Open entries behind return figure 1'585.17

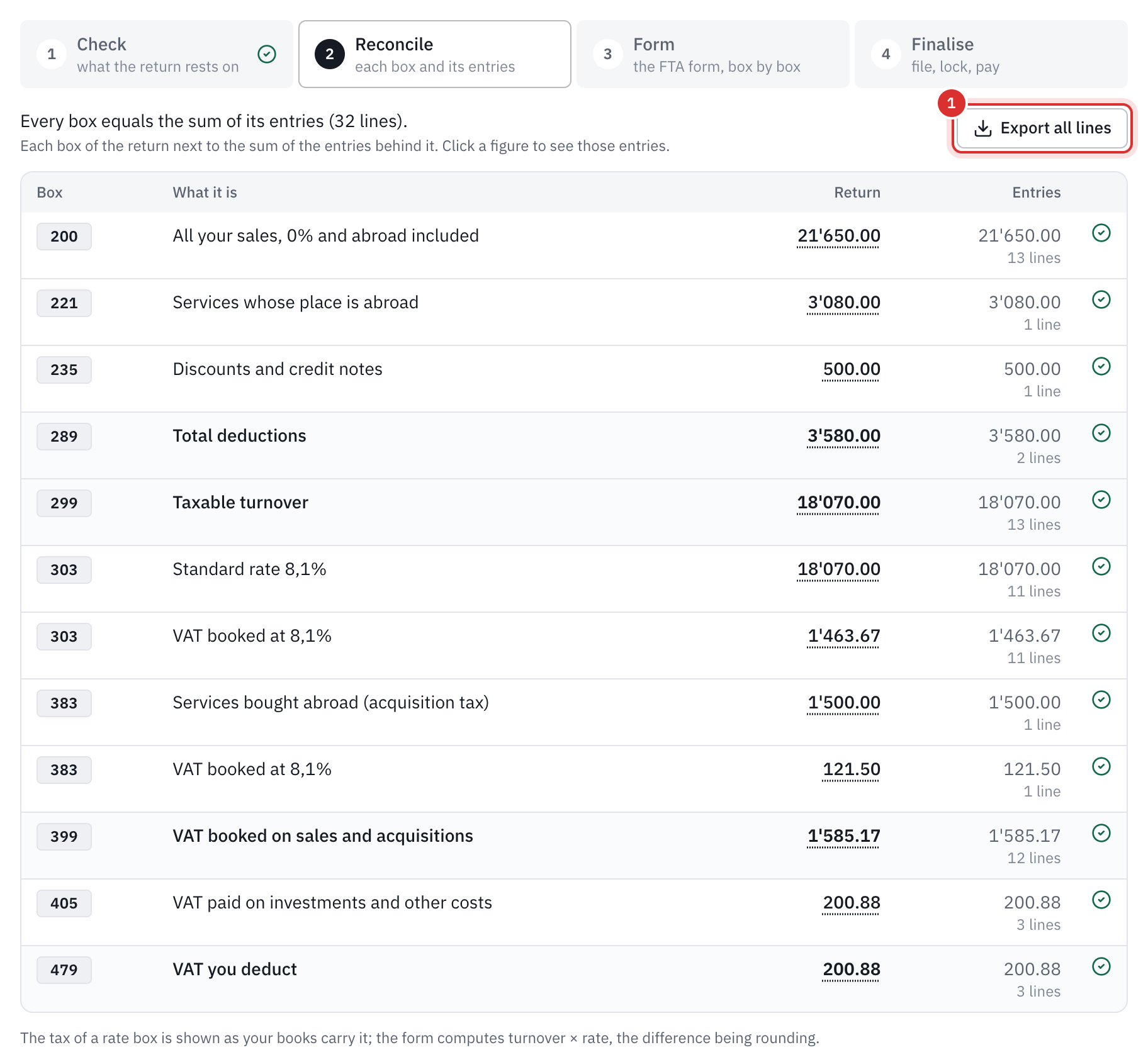(x=843, y=836)
